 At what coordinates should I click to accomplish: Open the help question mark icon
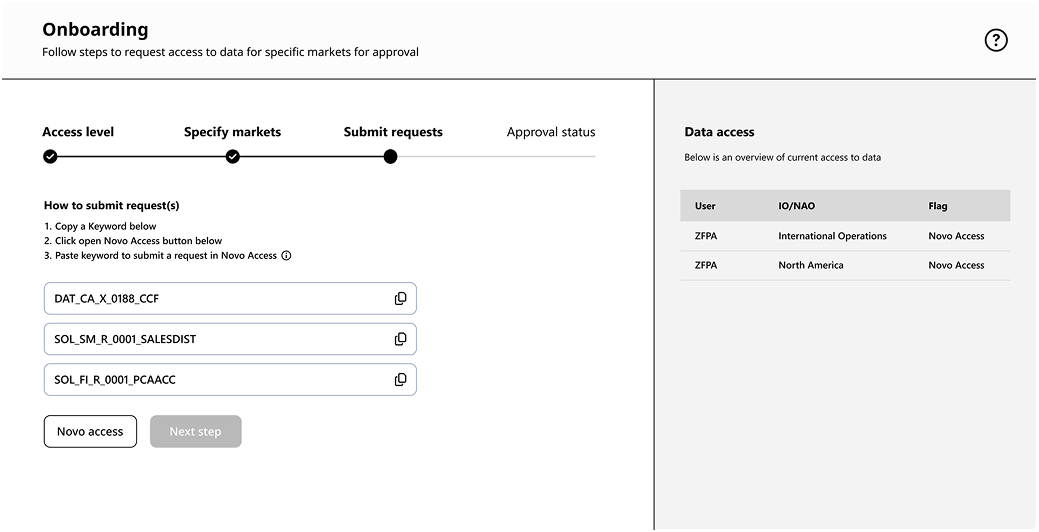point(995,40)
